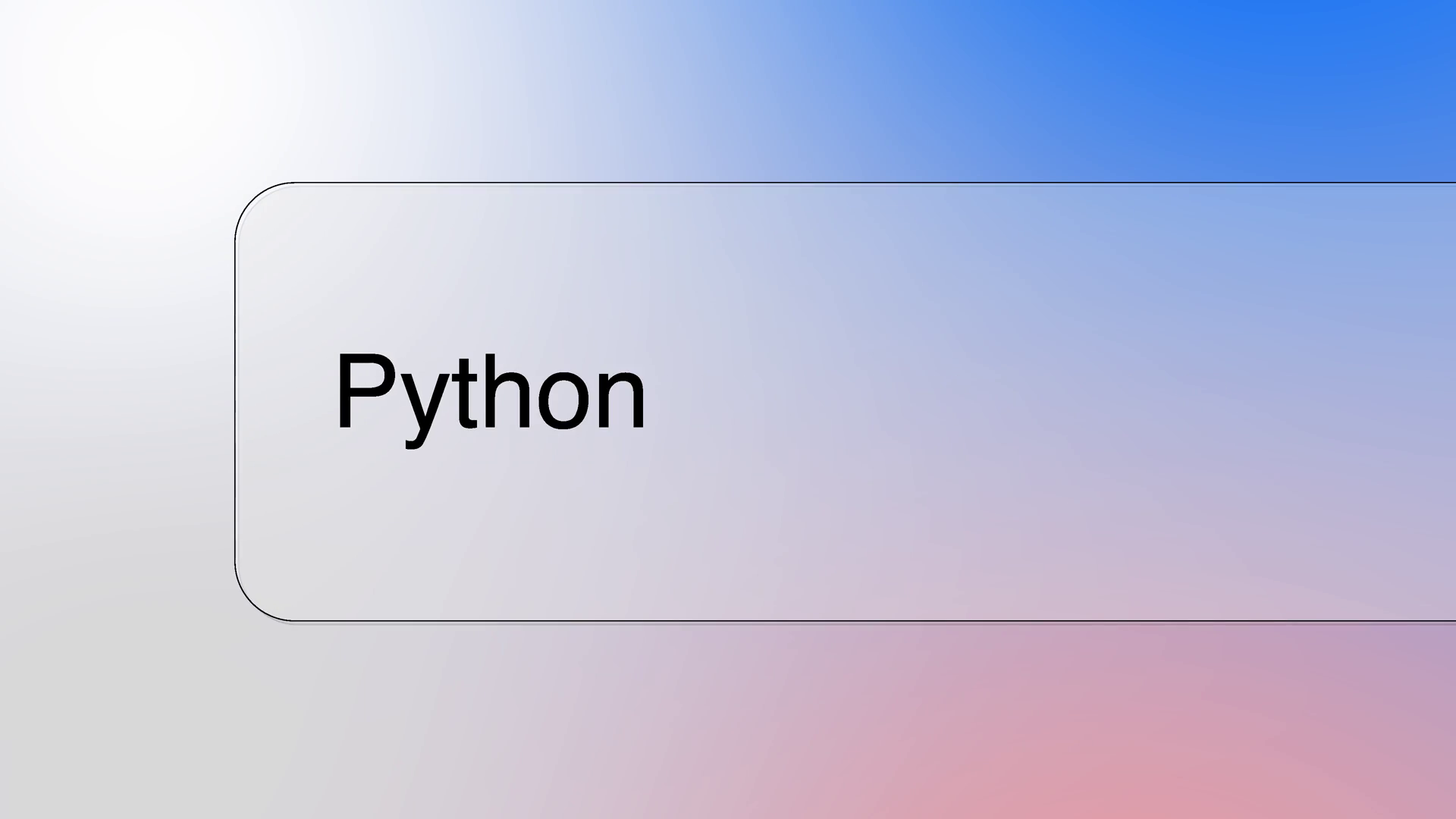Select the rounded Python card panel
Screen dimensions: 1456x819
[846, 402]
